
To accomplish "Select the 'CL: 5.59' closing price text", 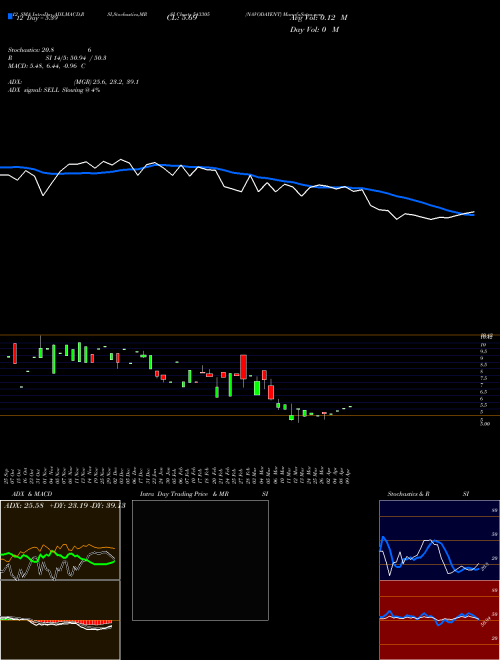I will tap(182, 18).
